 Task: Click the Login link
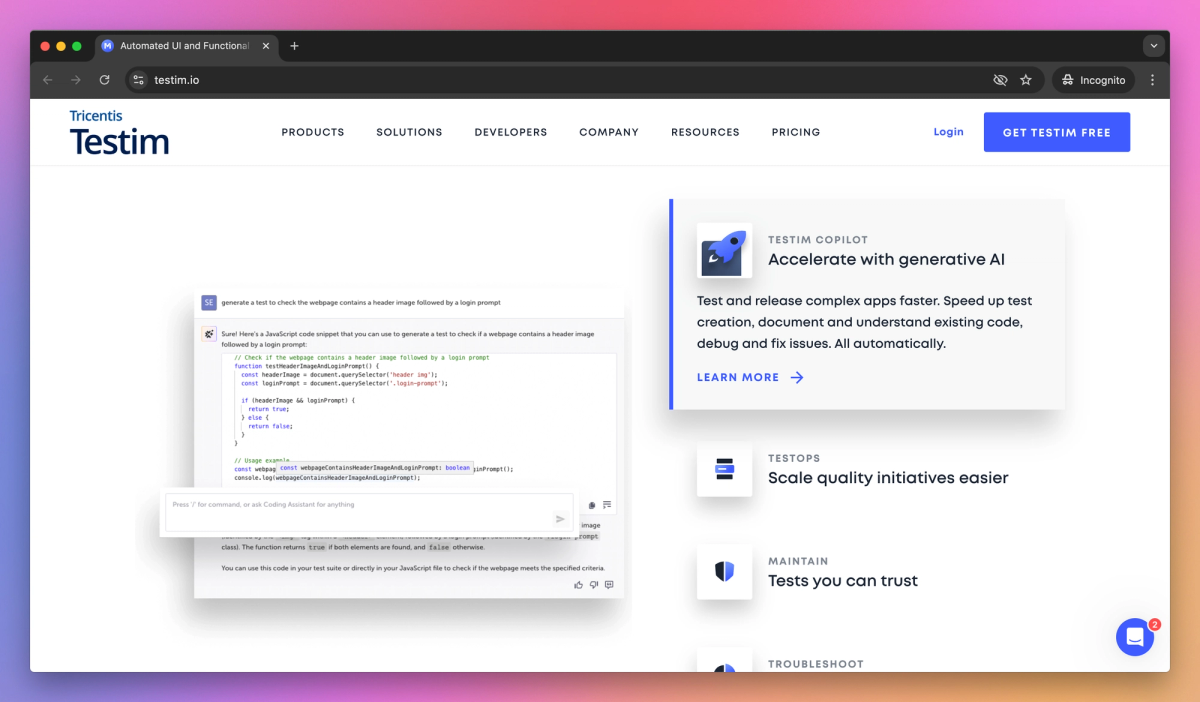point(948,132)
